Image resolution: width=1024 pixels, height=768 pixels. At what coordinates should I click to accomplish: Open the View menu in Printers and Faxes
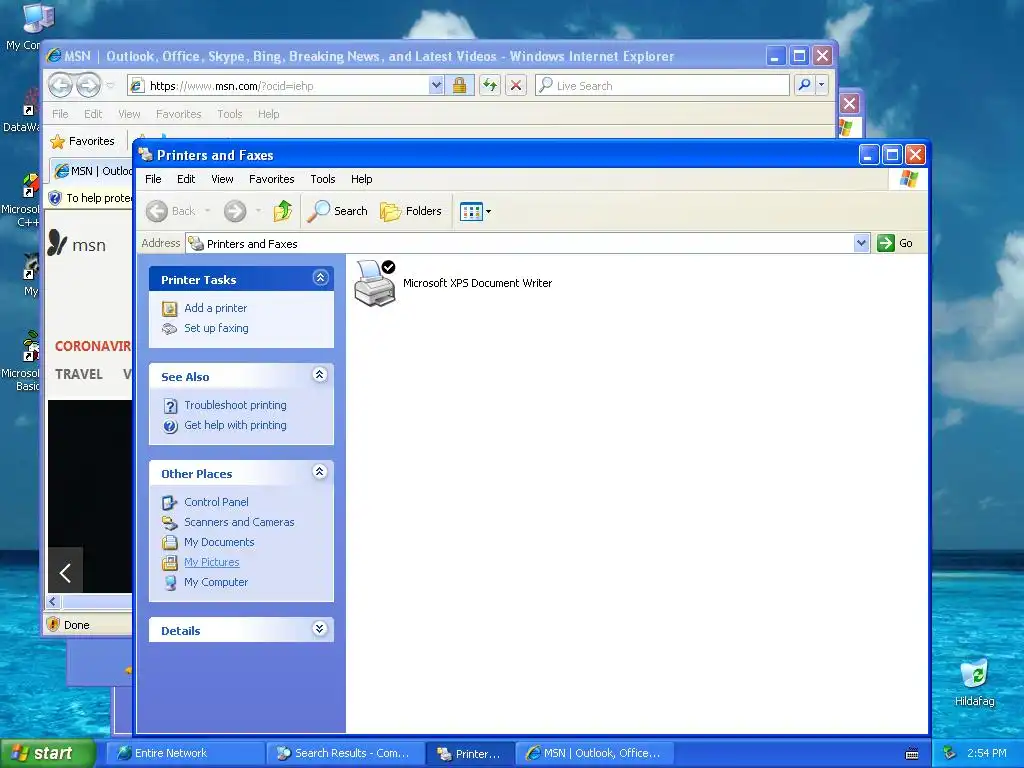click(x=222, y=179)
